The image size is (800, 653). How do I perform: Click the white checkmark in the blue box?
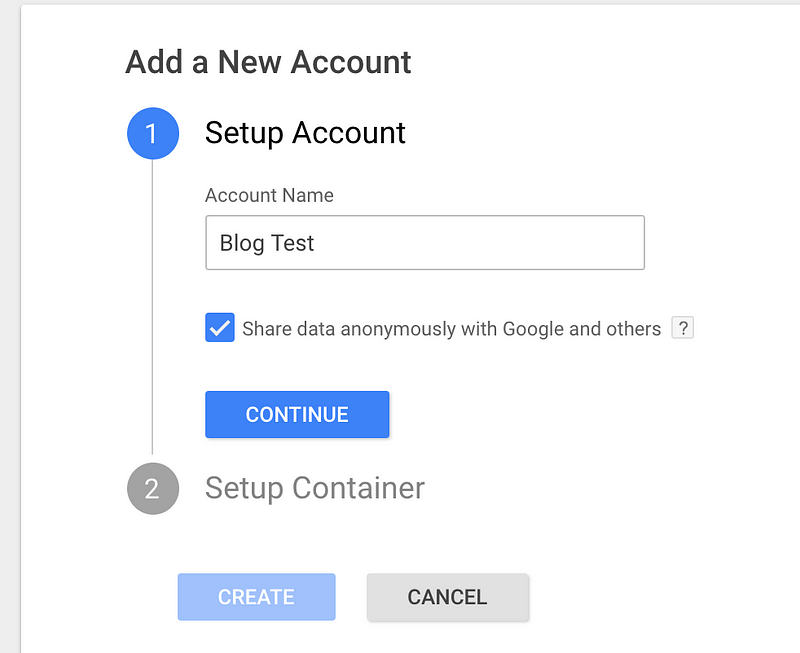(x=220, y=328)
